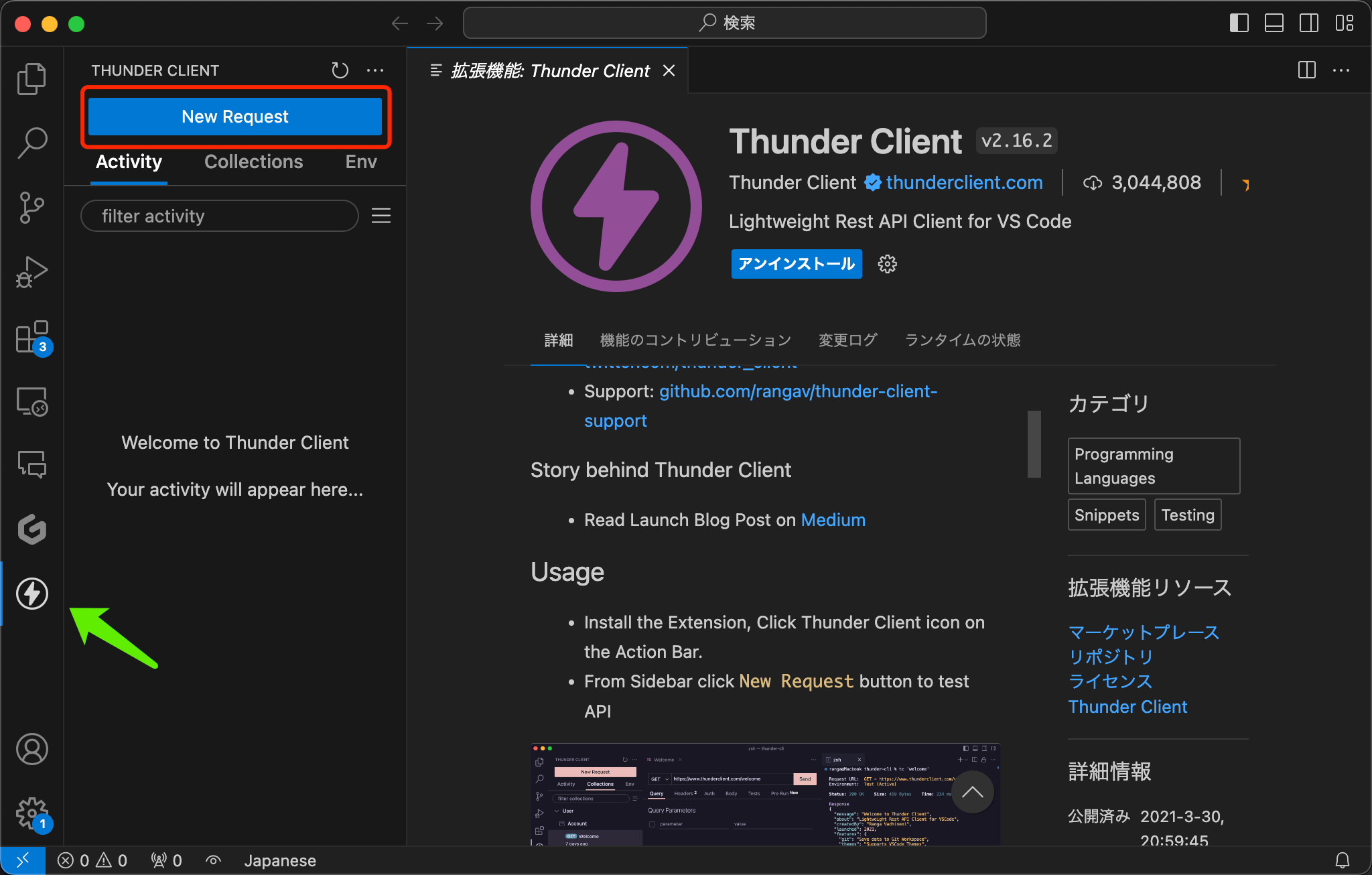Click the Thunder Client purple logo
The height and width of the screenshot is (875, 1372).
click(616, 206)
